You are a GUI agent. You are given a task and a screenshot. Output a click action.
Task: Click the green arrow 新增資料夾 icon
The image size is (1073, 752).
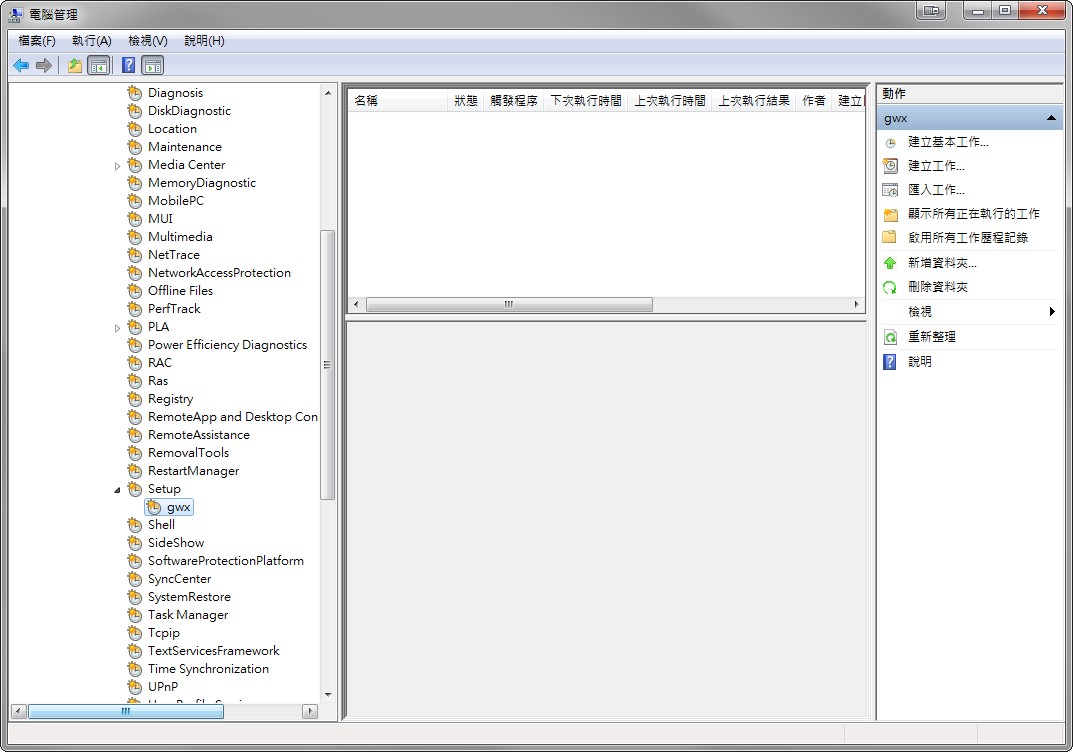coord(890,263)
